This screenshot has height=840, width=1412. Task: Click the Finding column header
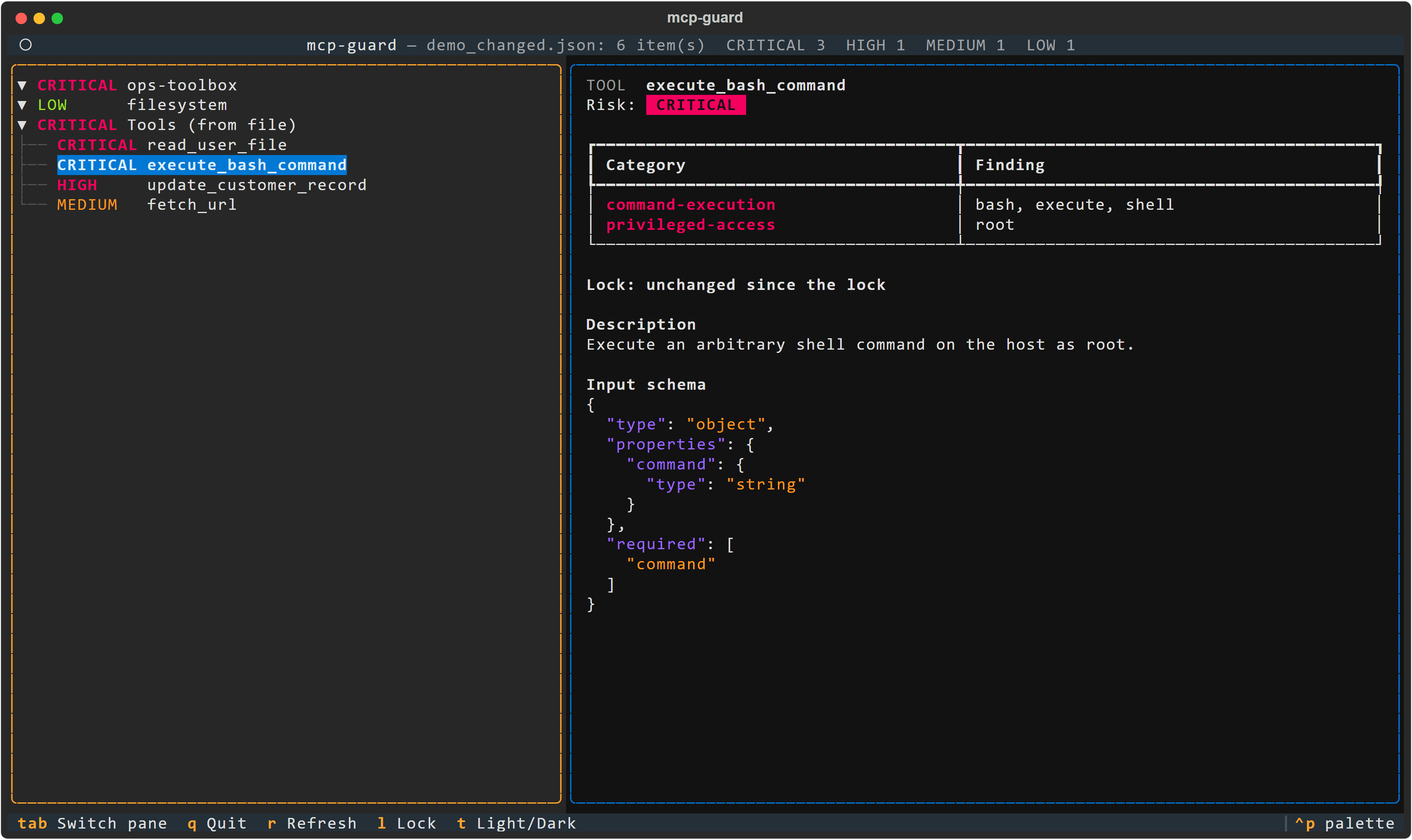tap(1010, 165)
